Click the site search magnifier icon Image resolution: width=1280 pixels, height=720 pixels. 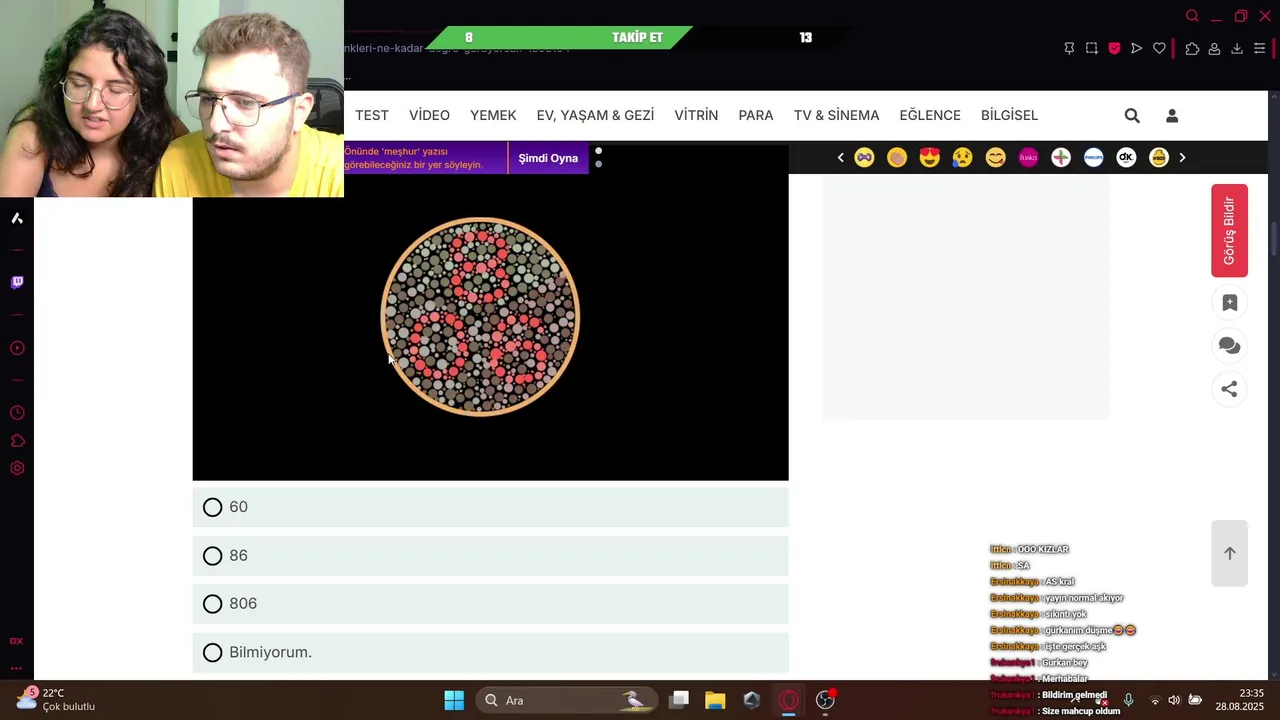pos(1132,116)
